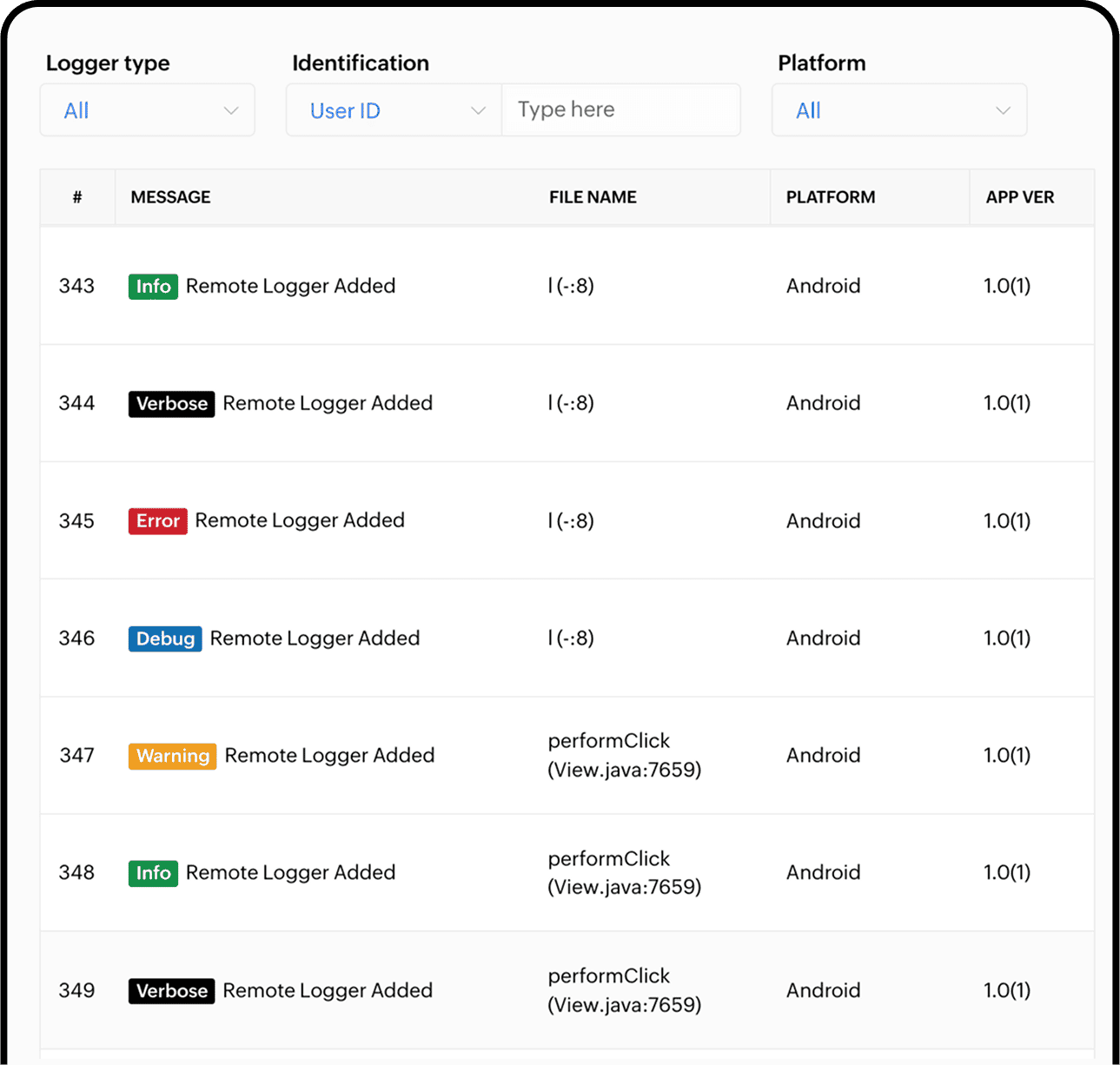Open the Logger type dropdown
The image size is (1120, 1065).
[147, 110]
